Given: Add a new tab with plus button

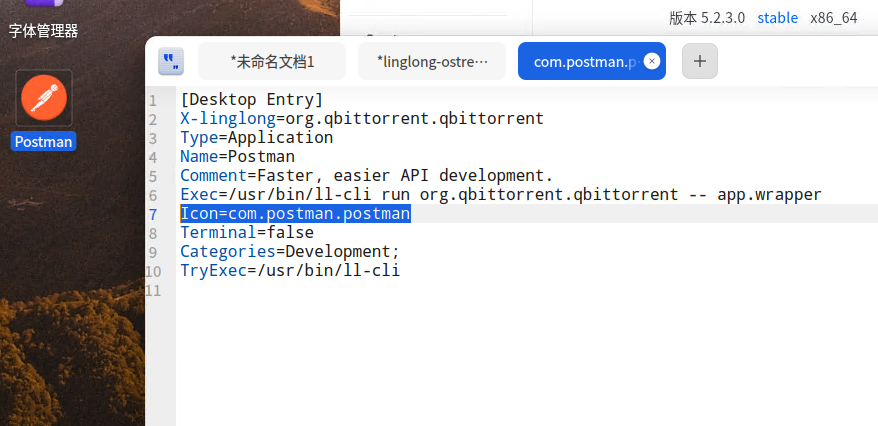Looking at the screenshot, I should [700, 61].
